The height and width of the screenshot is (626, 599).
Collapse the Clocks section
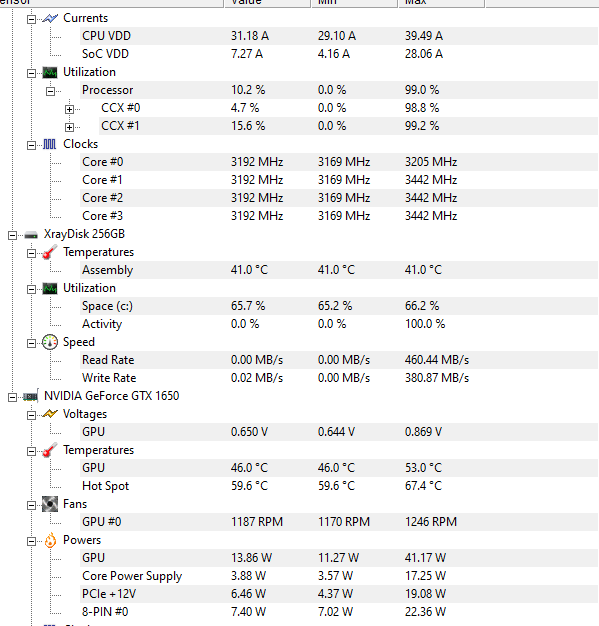coord(31,145)
